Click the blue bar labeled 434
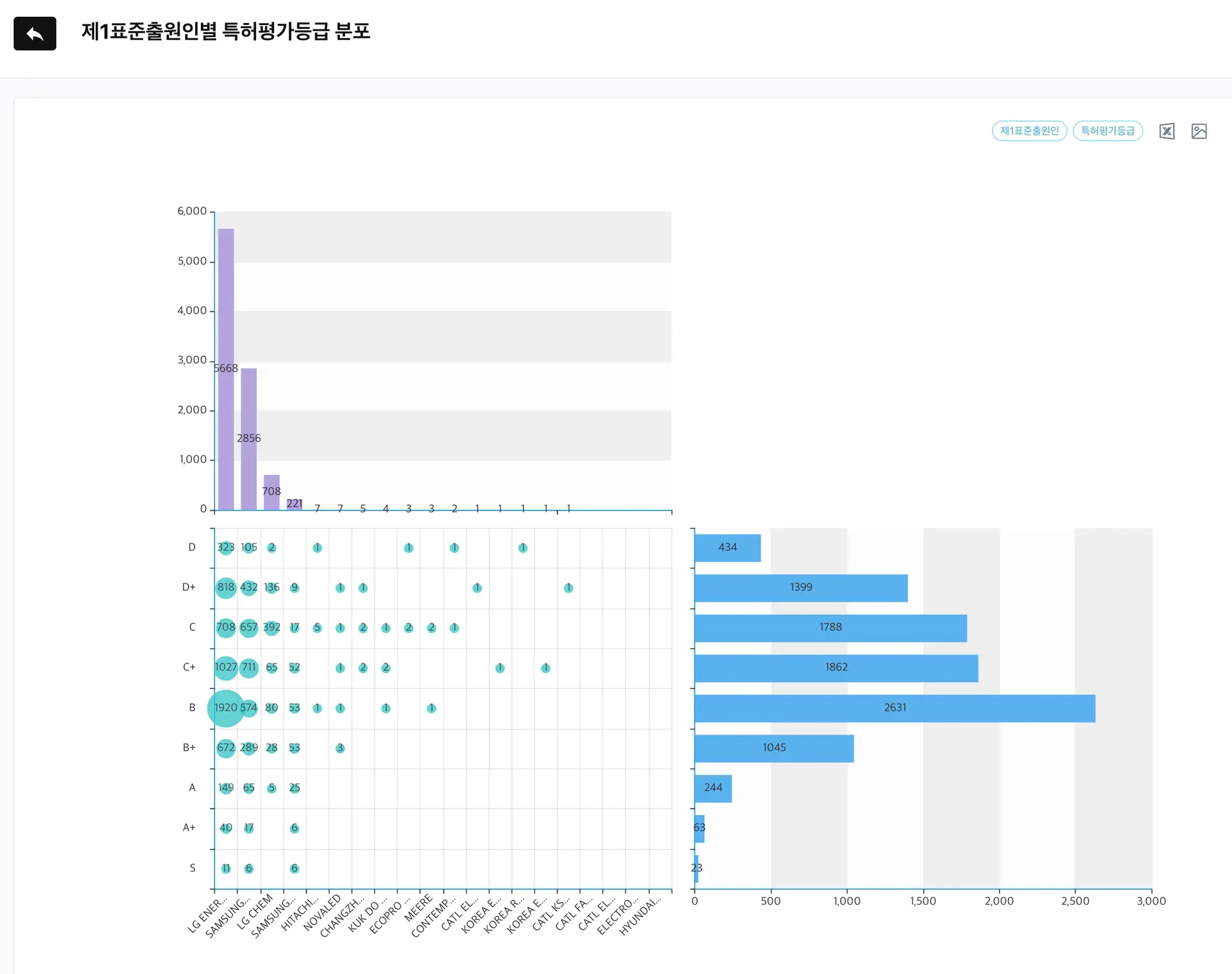The height and width of the screenshot is (974, 1232). pyautogui.click(x=727, y=548)
